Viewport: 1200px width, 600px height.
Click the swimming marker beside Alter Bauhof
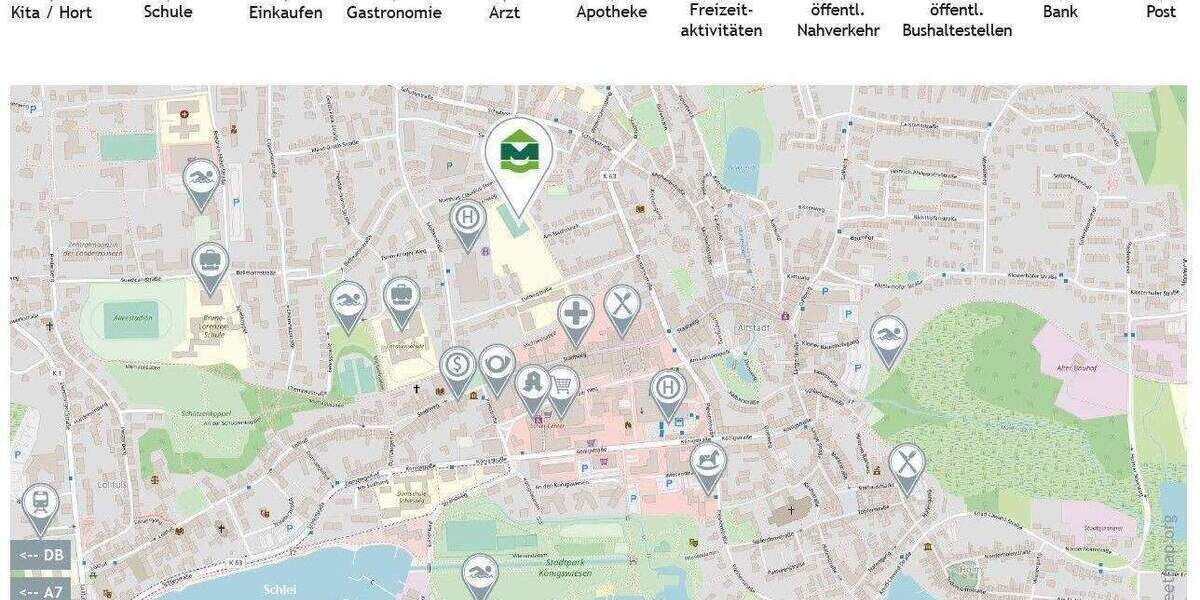point(888,340)
